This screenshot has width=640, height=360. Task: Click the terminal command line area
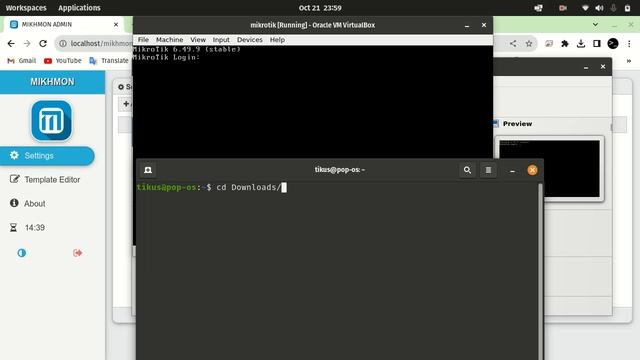337,187
